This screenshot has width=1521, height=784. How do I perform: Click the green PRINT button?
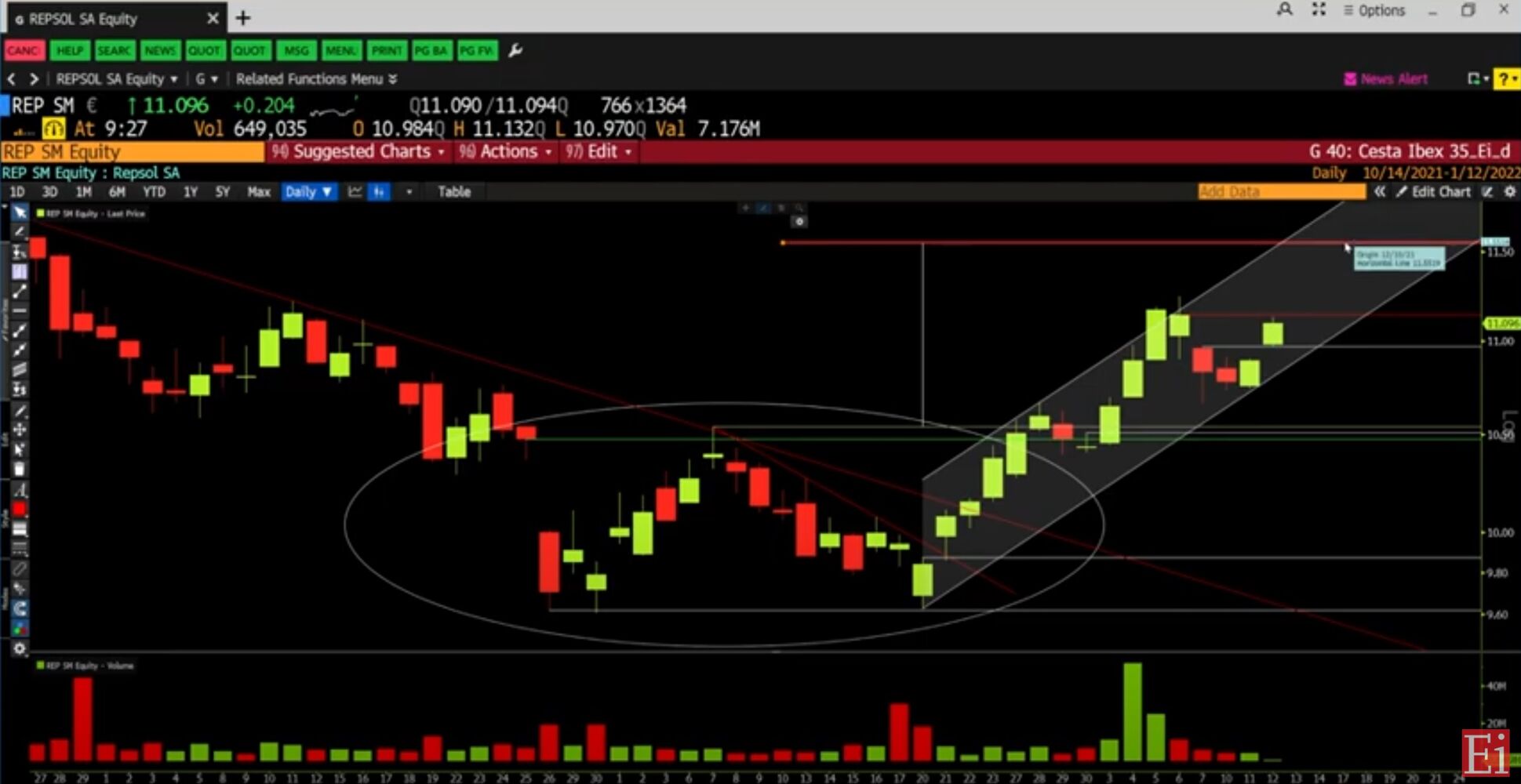point(387,51)
